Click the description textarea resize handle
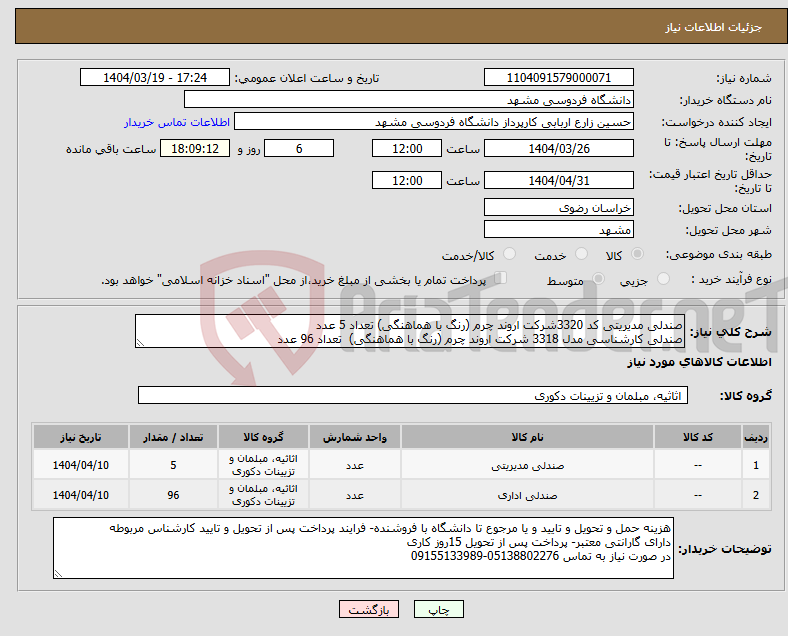 pos(140,343)
